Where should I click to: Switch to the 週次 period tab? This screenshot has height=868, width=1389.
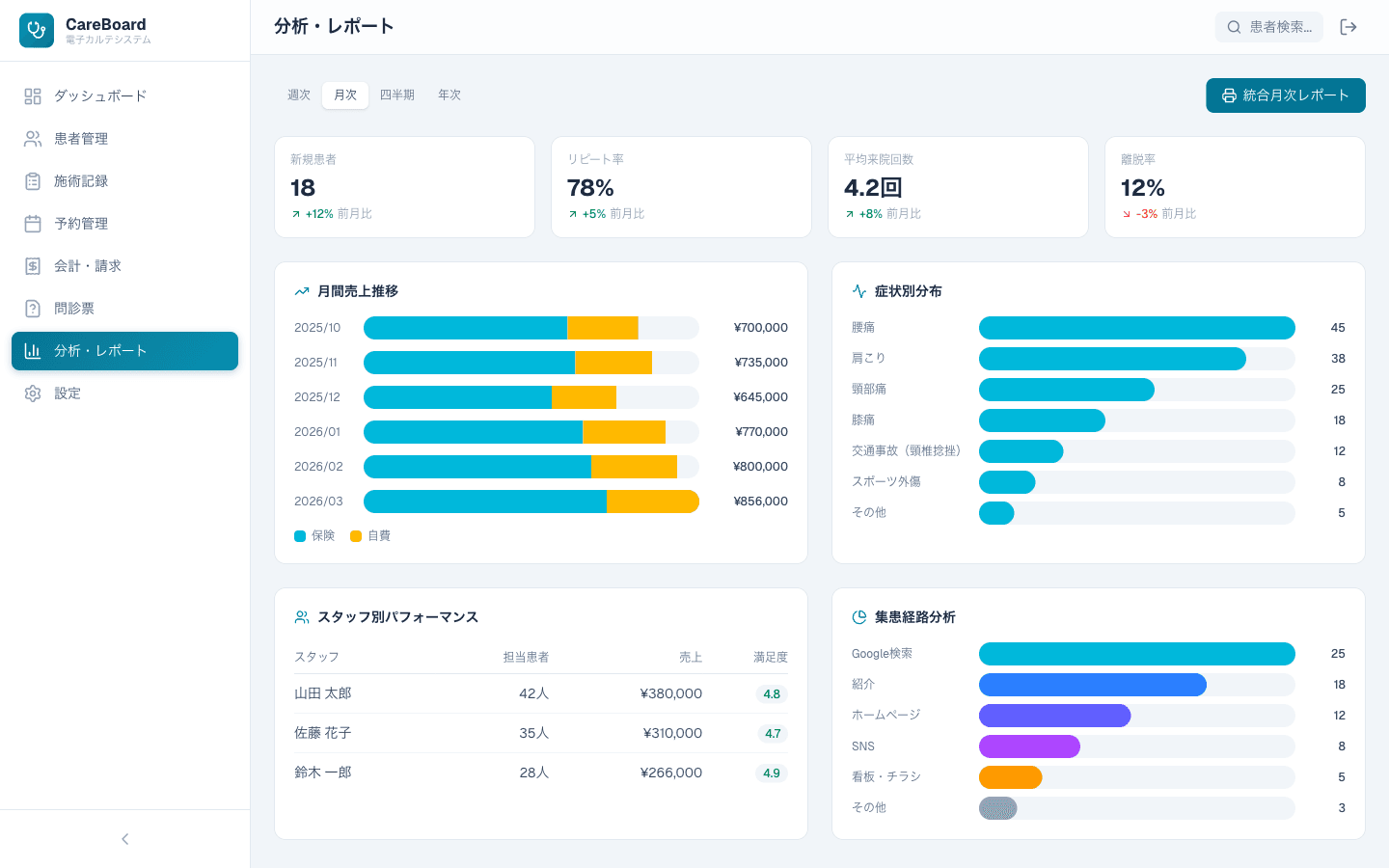[299, 95]
